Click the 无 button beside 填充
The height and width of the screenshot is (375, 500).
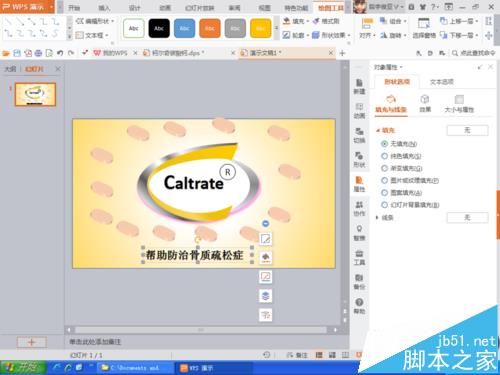[467, 130]
